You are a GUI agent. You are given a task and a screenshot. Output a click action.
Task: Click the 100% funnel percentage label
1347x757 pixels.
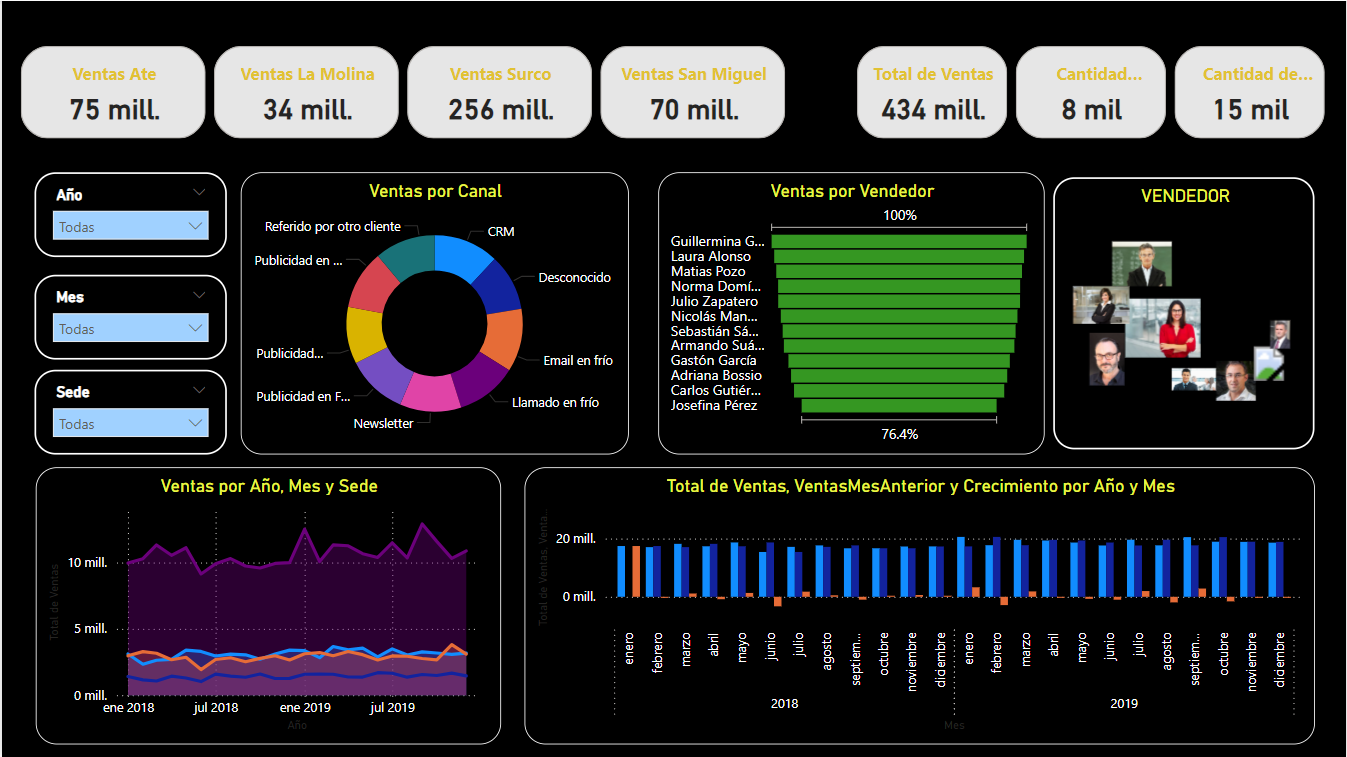coord(899,215)
